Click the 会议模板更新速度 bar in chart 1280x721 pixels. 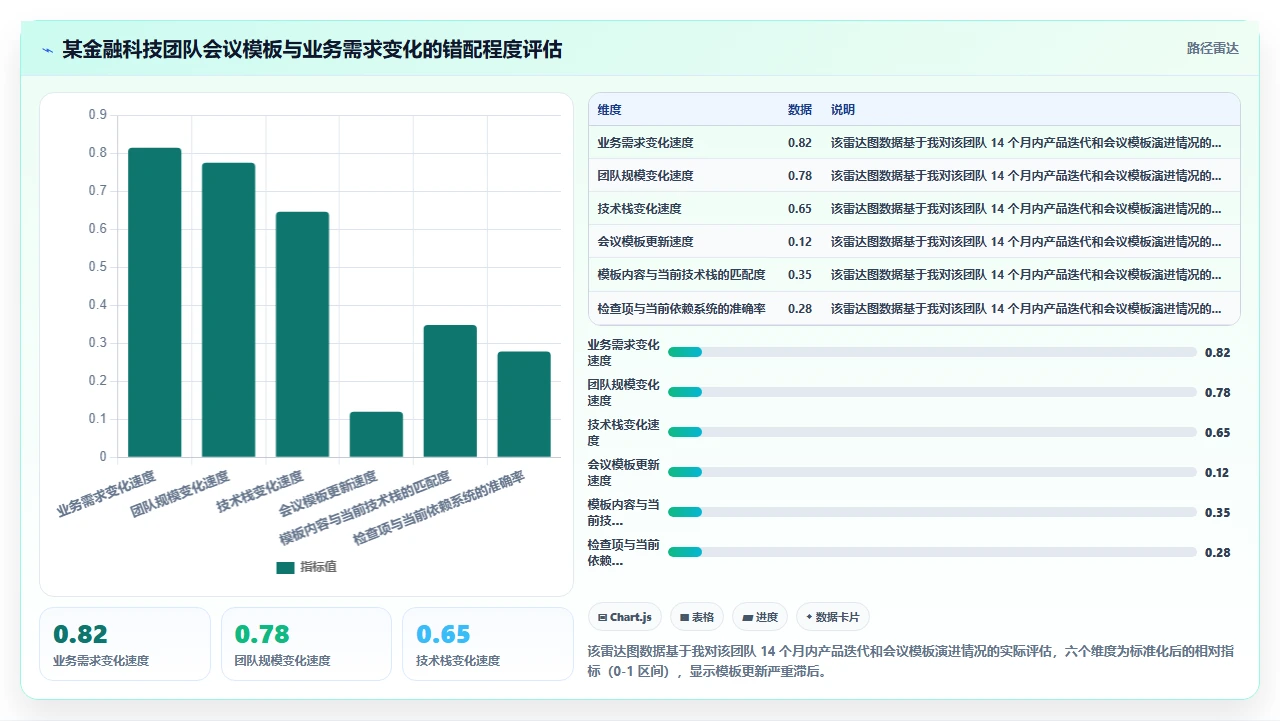coord(376,434)
